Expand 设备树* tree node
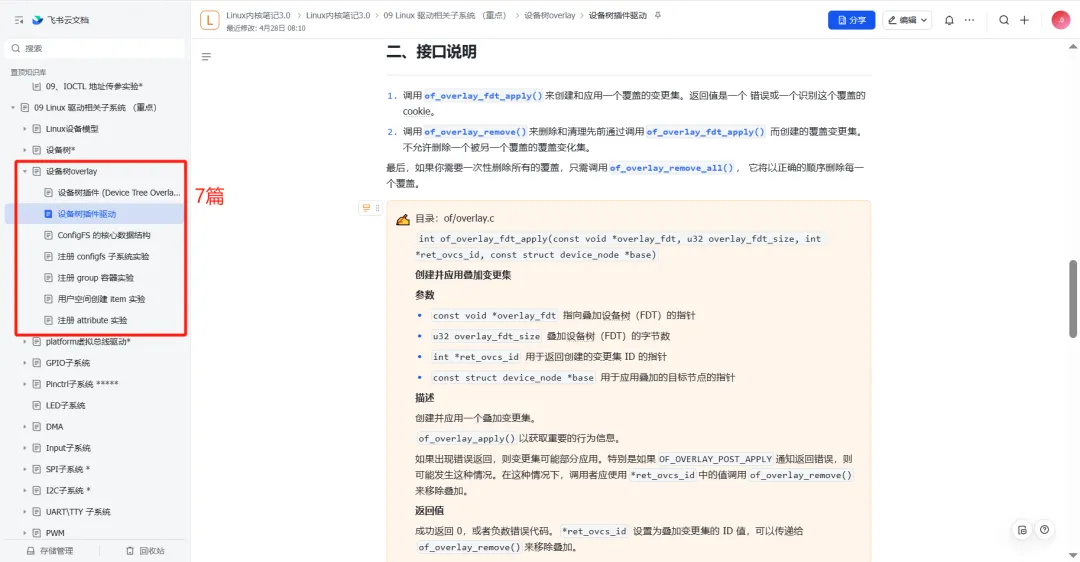Viewport: 1080px width, 562px height. (x=24, y=150)
